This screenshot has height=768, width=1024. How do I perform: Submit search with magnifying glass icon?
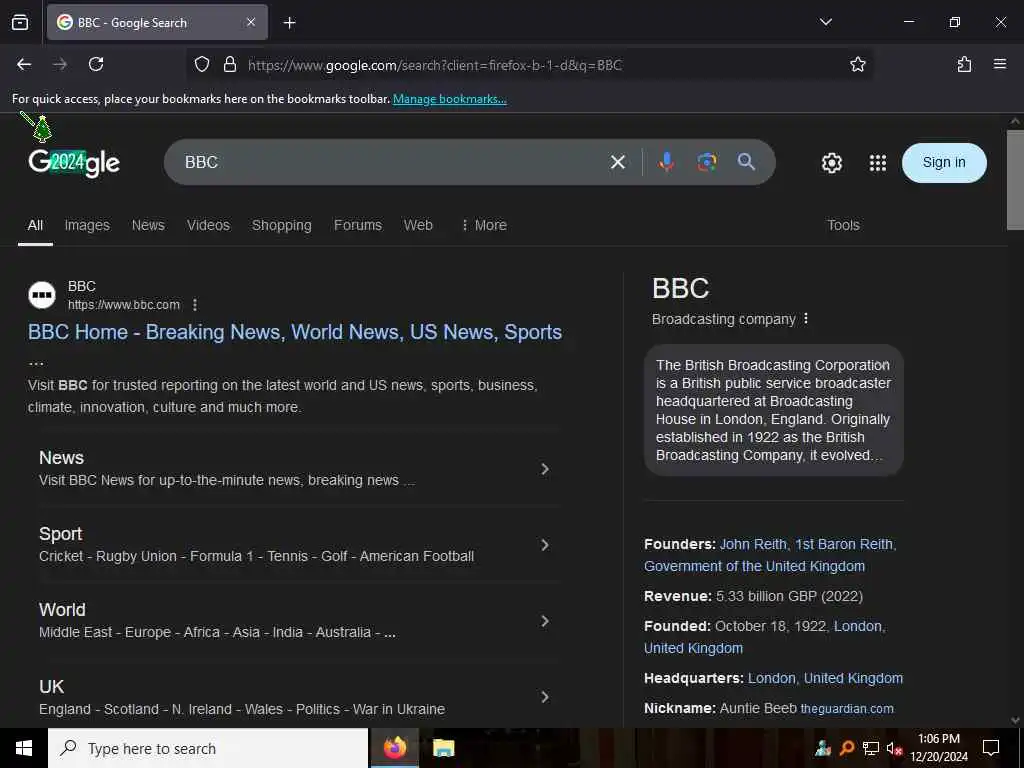[746, 162]
